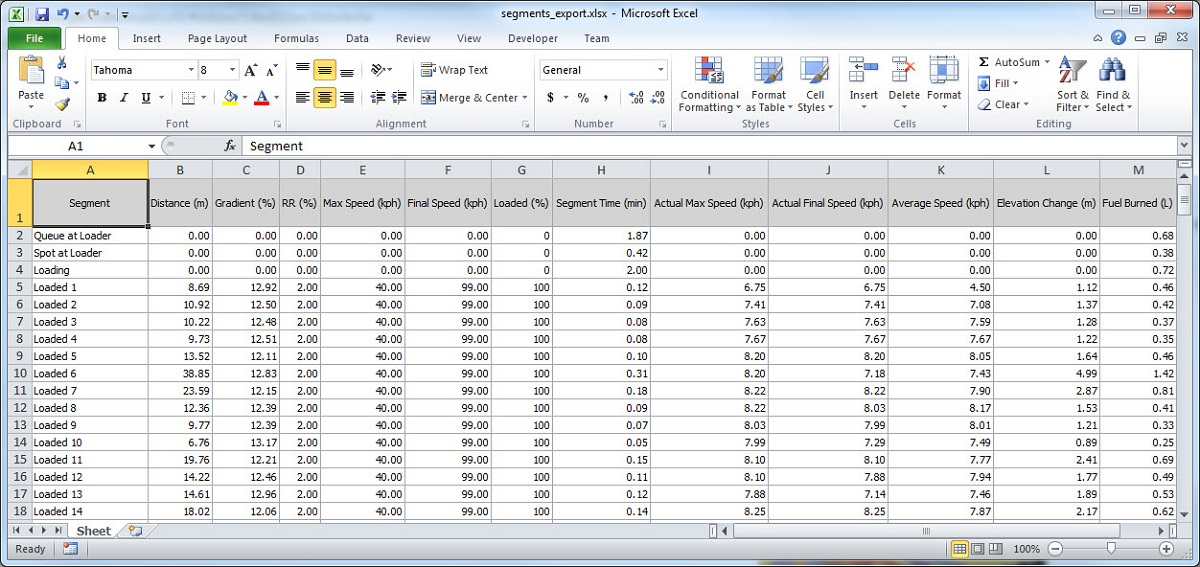Click the zoom slider handle in status bar
Viewport: 1200px width, 567px height.
coord(1111,549)
